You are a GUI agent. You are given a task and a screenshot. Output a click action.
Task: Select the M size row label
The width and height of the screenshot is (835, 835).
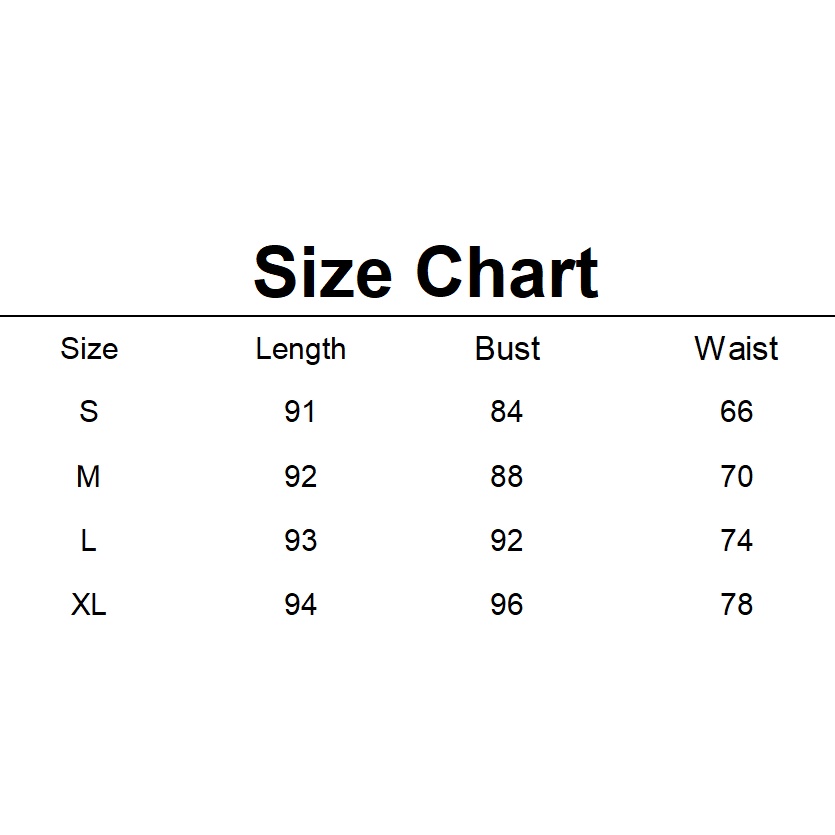[89, 477]
